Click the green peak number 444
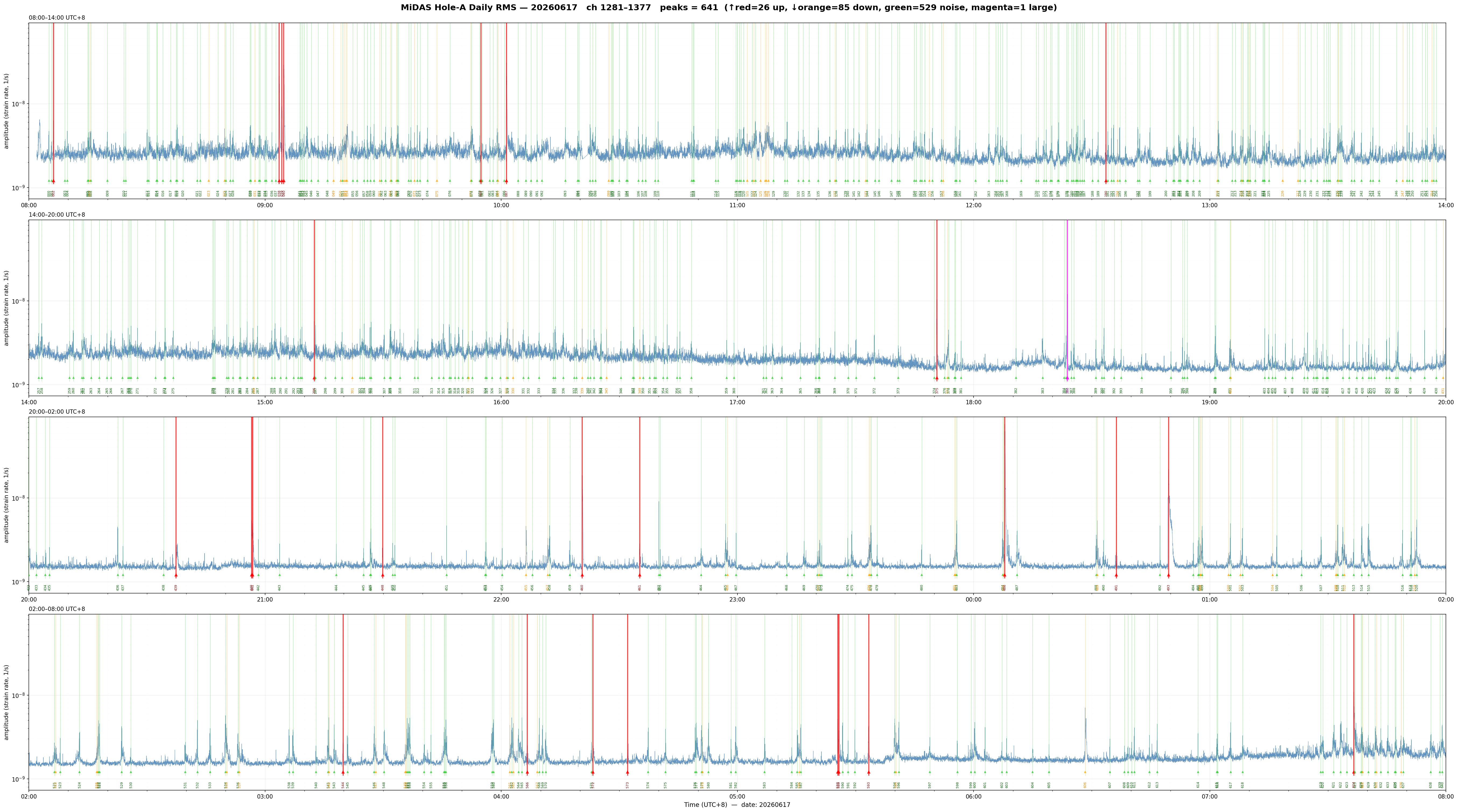Image resolution: width=1458 pixels, height=812 pixels. (x=336, y=588)
